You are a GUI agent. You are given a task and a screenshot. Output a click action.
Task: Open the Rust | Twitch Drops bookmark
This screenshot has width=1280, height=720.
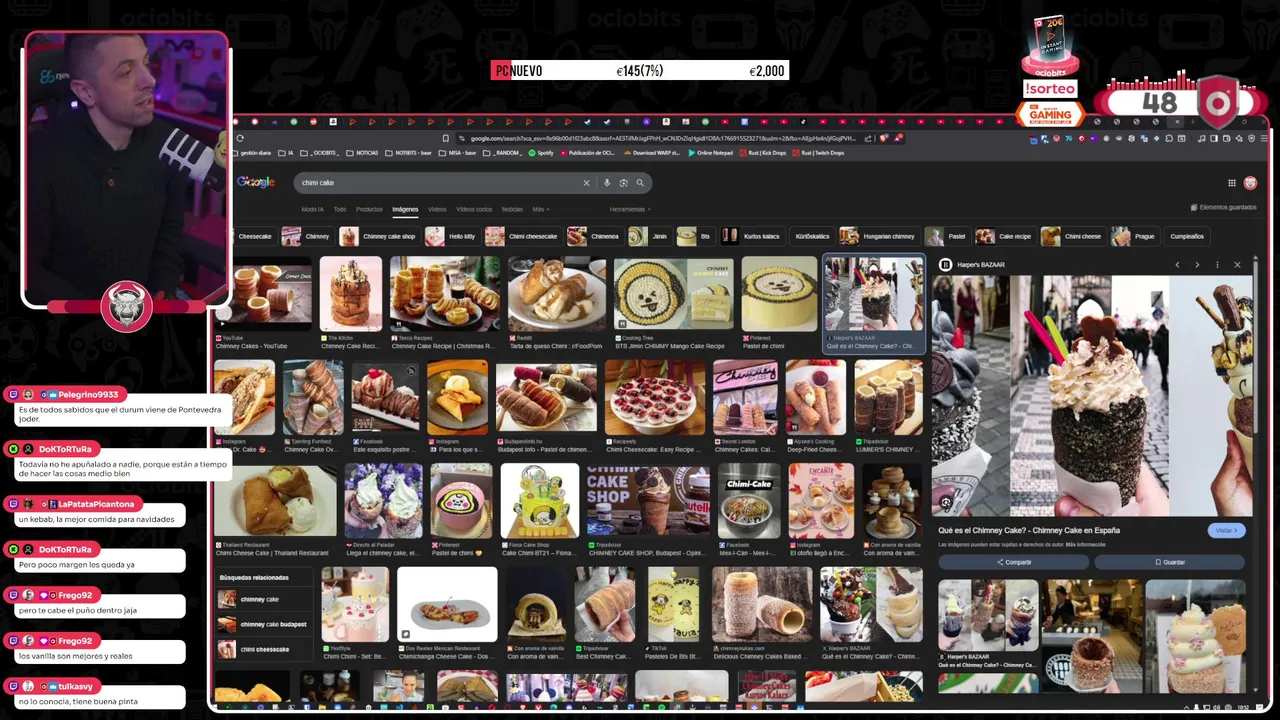(818, 153)
